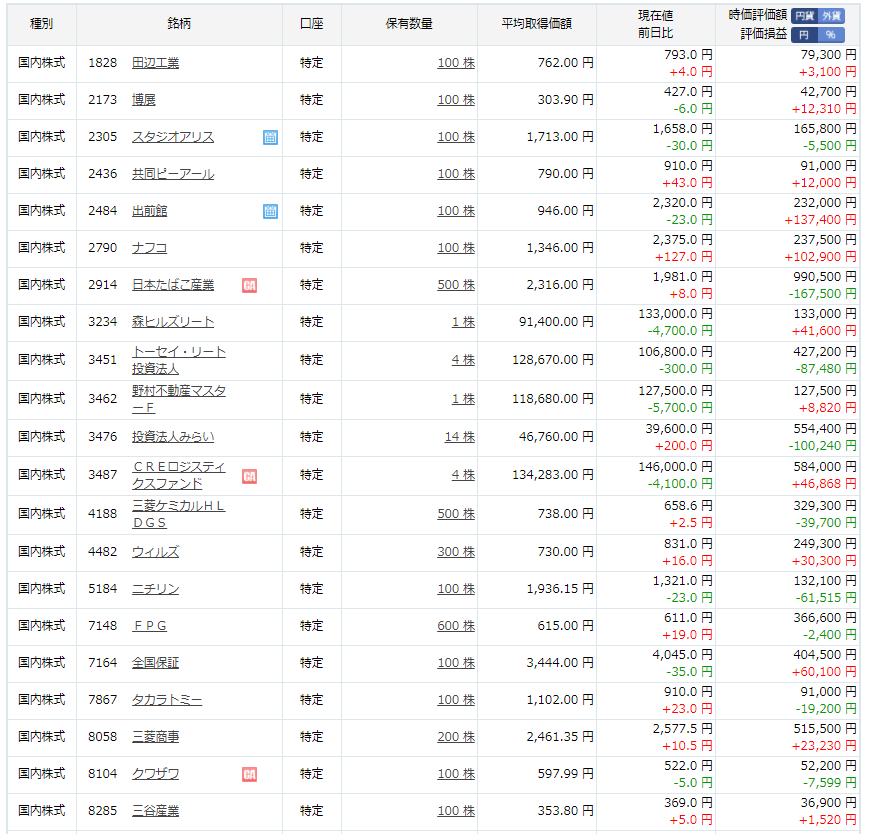Click 100 株 quantity for 全国保証
The height and width of the screenshot is (834, 870).
[x=456, y=663]
